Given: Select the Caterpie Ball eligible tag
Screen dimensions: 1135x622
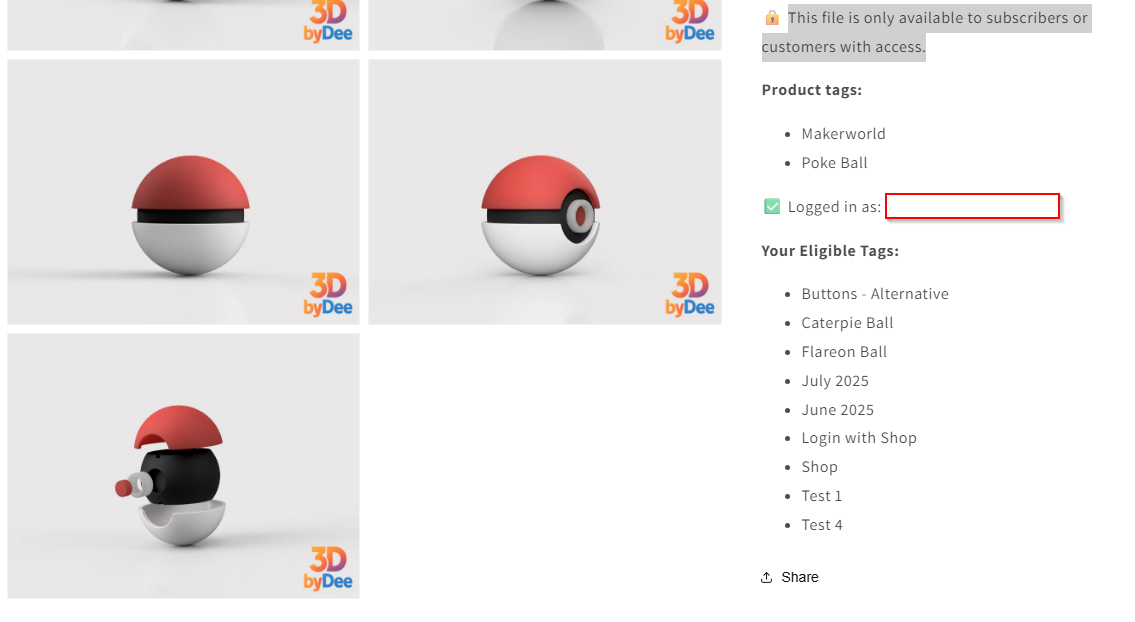Looking at the screenshot, I should coord(847,323).
